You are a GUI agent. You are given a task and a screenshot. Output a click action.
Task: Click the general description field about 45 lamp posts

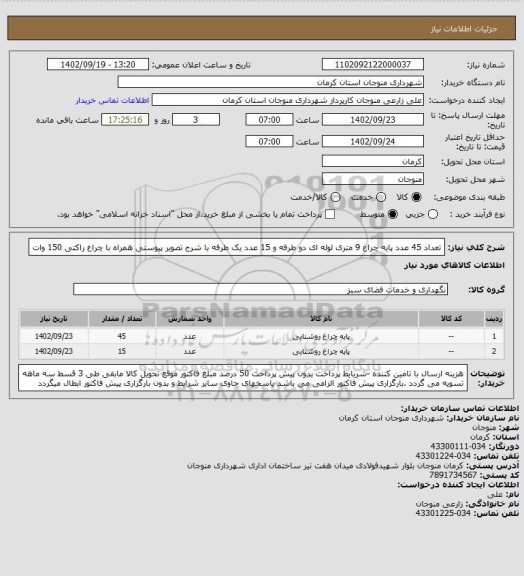(237, 247)
